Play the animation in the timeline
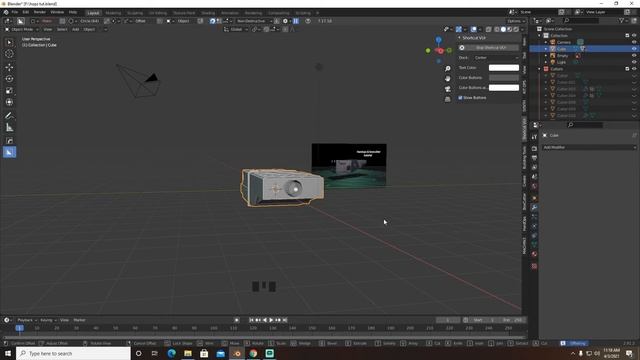640x360 pixels. pyautogui.click(x=271, y=320)
